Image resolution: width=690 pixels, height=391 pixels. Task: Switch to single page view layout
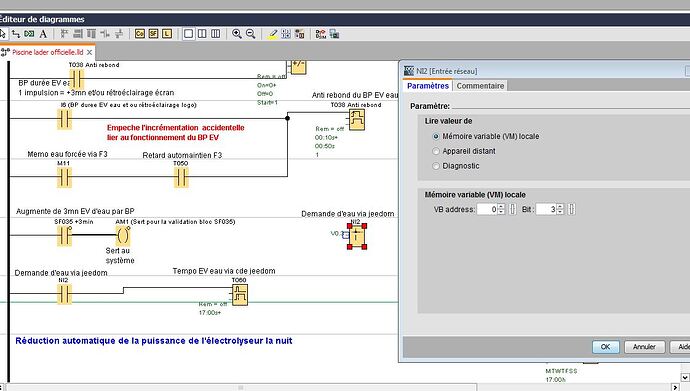(188, 34)
